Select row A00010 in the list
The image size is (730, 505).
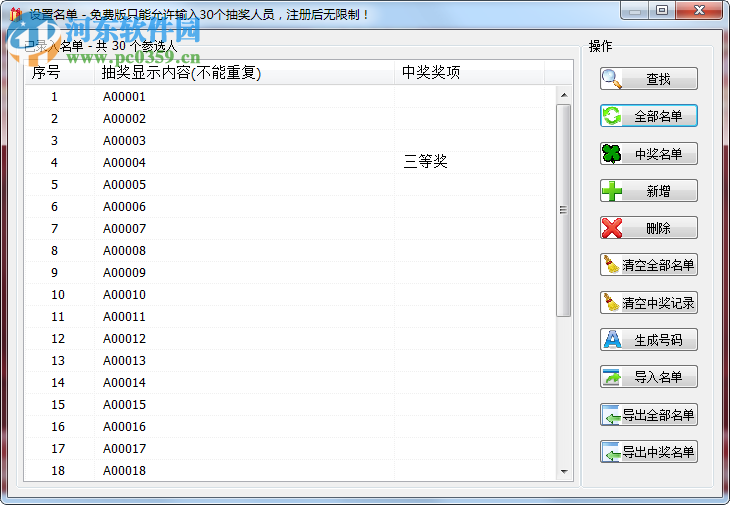pyautogui.click(x=284, y=295)
